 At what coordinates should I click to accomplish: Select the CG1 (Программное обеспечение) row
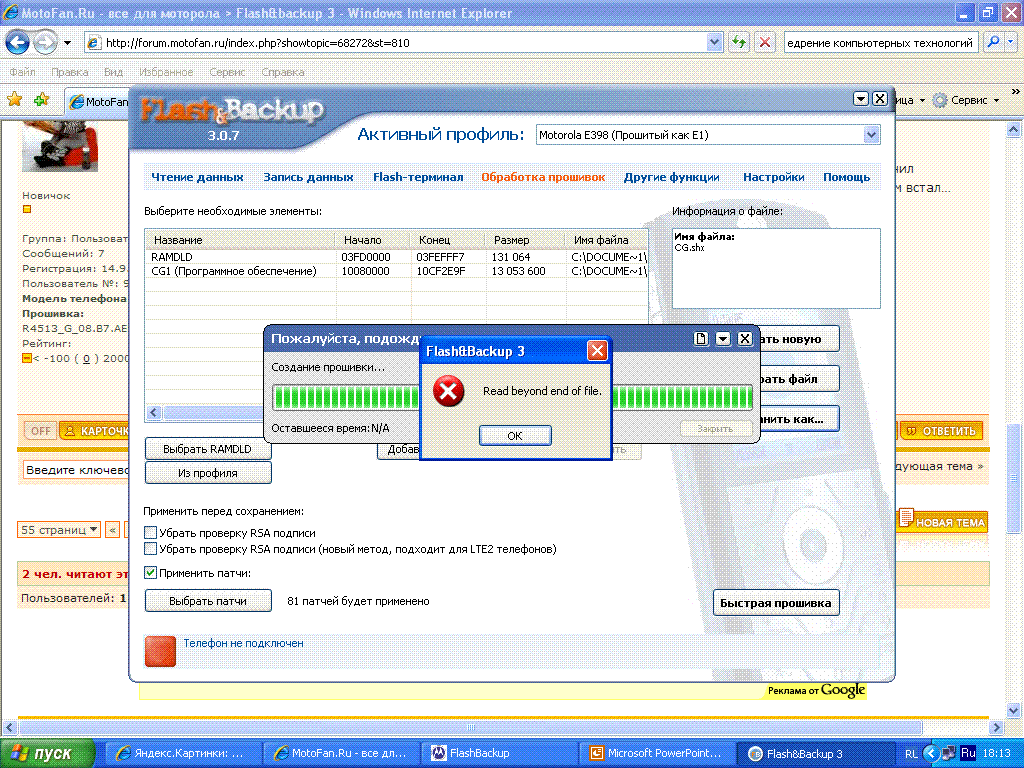(x=396, y=271)
